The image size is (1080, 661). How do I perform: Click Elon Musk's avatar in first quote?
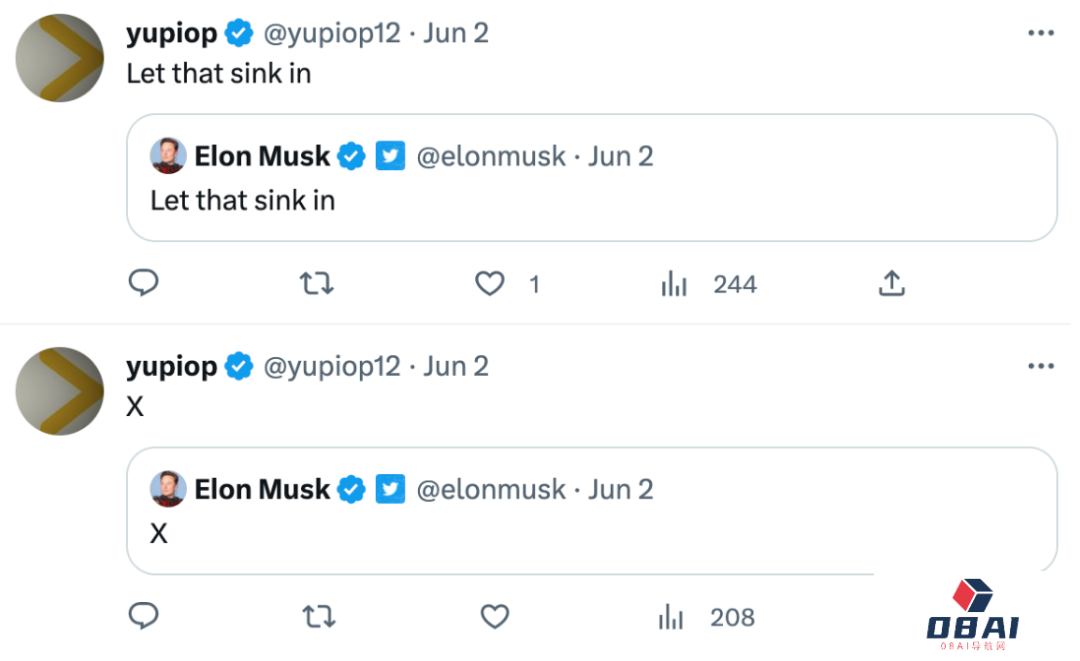tap(168, 156)
